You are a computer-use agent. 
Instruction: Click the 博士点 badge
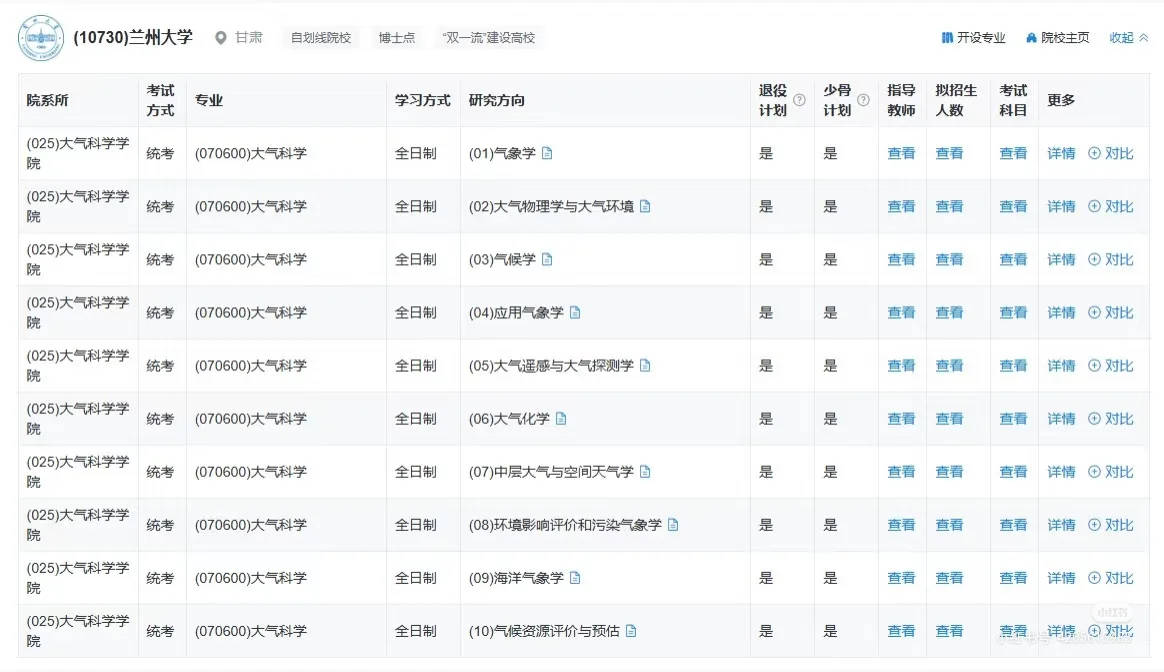pyautogui.click(x=396, y=37)
